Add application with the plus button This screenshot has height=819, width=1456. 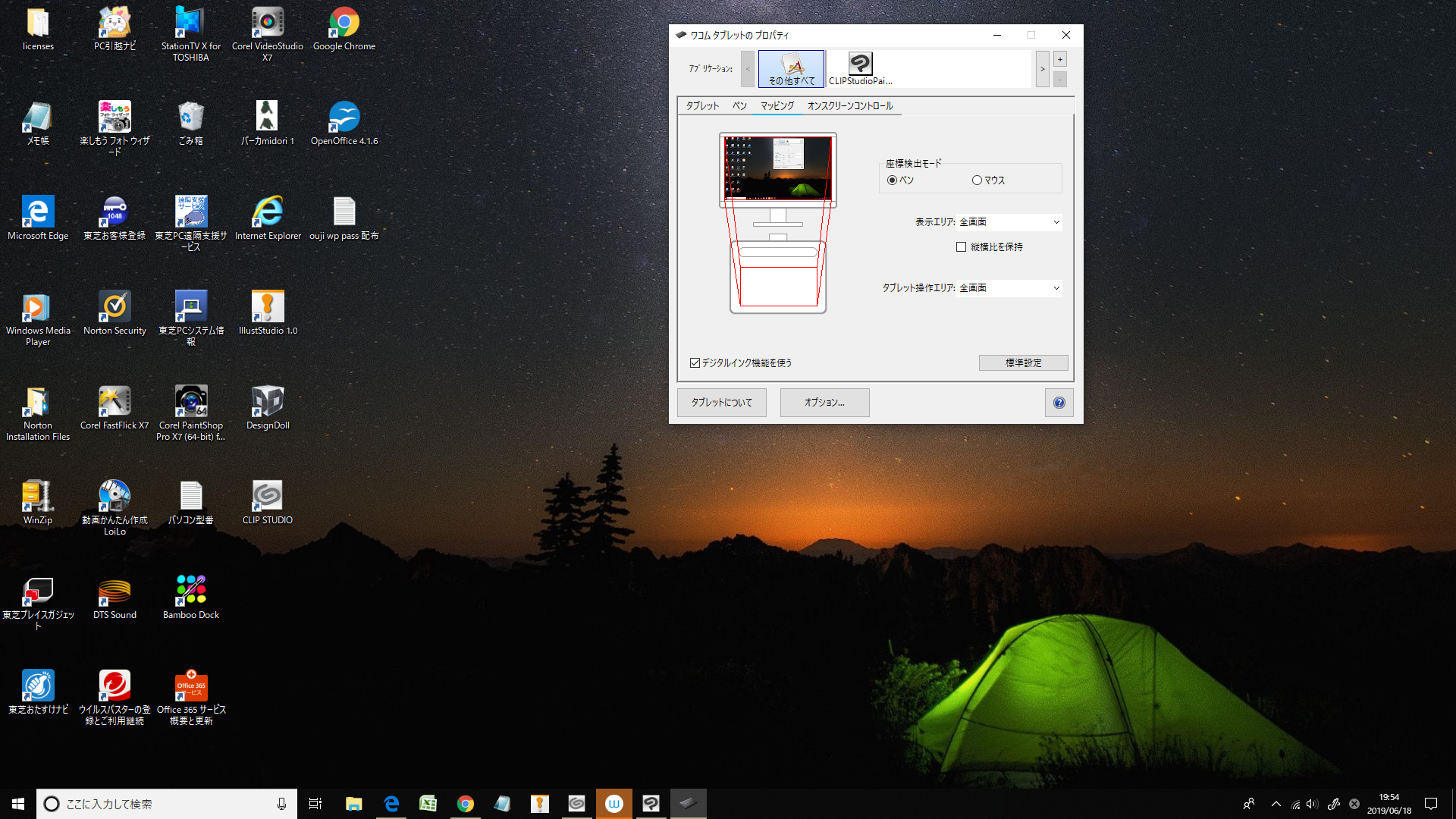click(x=1059, y=59)
